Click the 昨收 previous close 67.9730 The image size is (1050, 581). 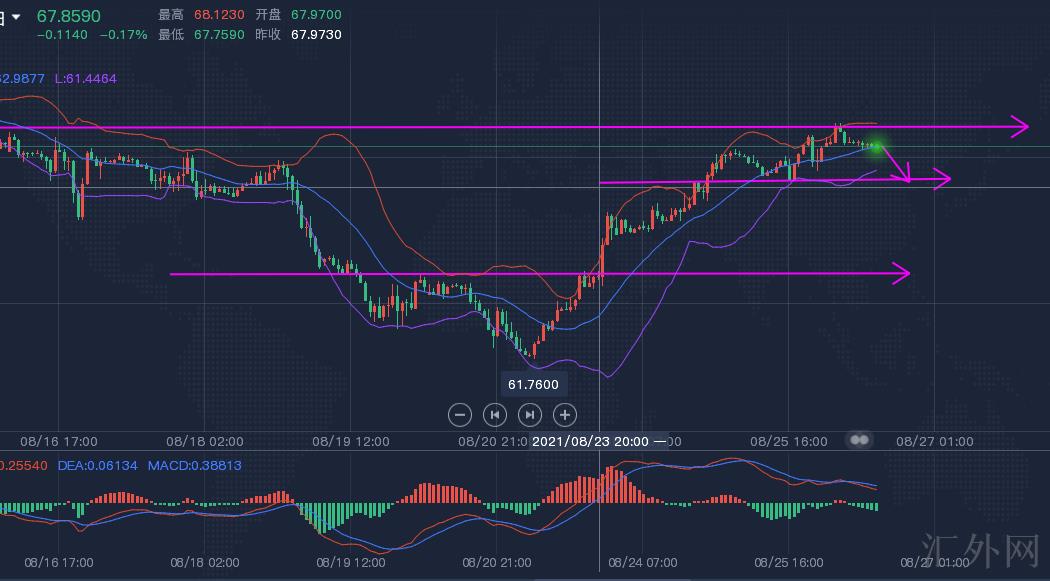(x=316, y=34)
